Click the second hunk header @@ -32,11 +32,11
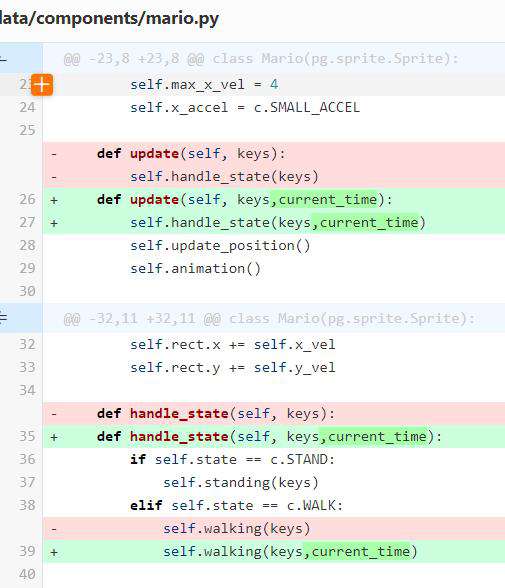Screen dimensions: 505x588 click(x=269, y=319)
